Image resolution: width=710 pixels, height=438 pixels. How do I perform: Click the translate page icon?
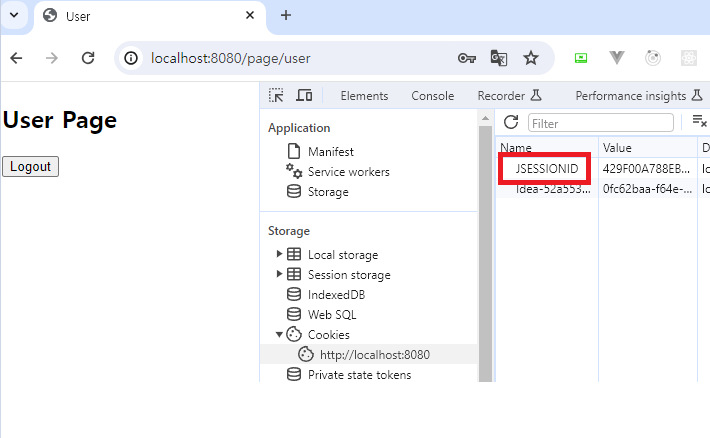499,58
